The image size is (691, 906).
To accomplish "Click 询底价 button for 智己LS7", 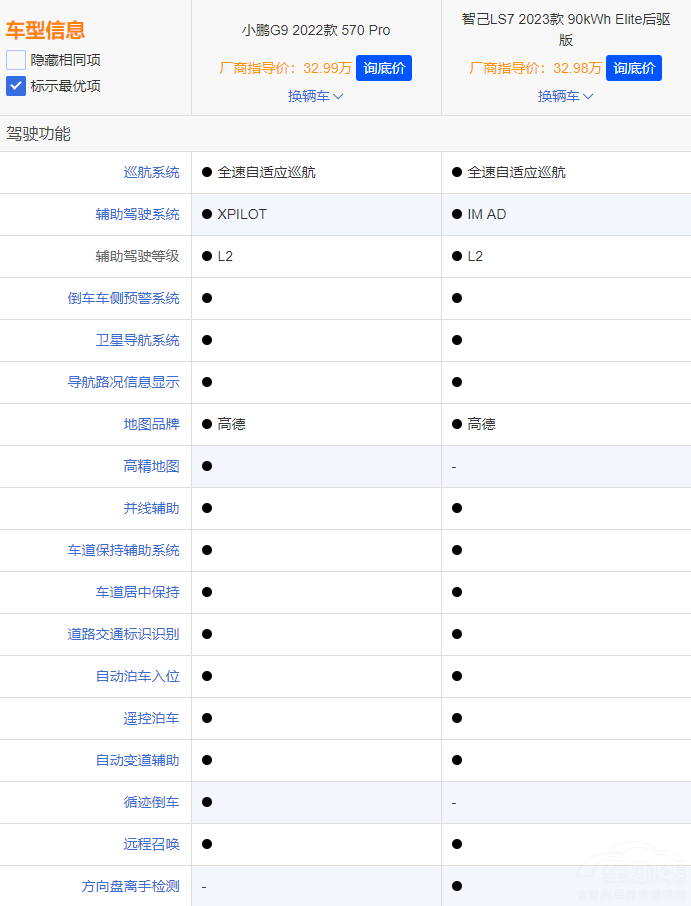I will coord(635,68).
